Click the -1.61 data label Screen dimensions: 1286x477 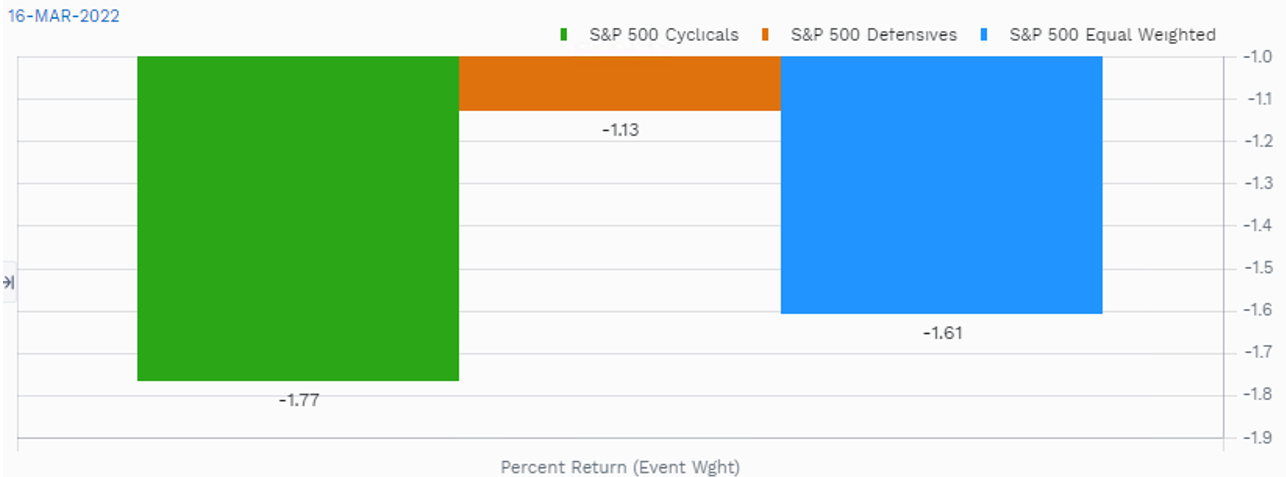pyautogui.click(x=942, y=333)
